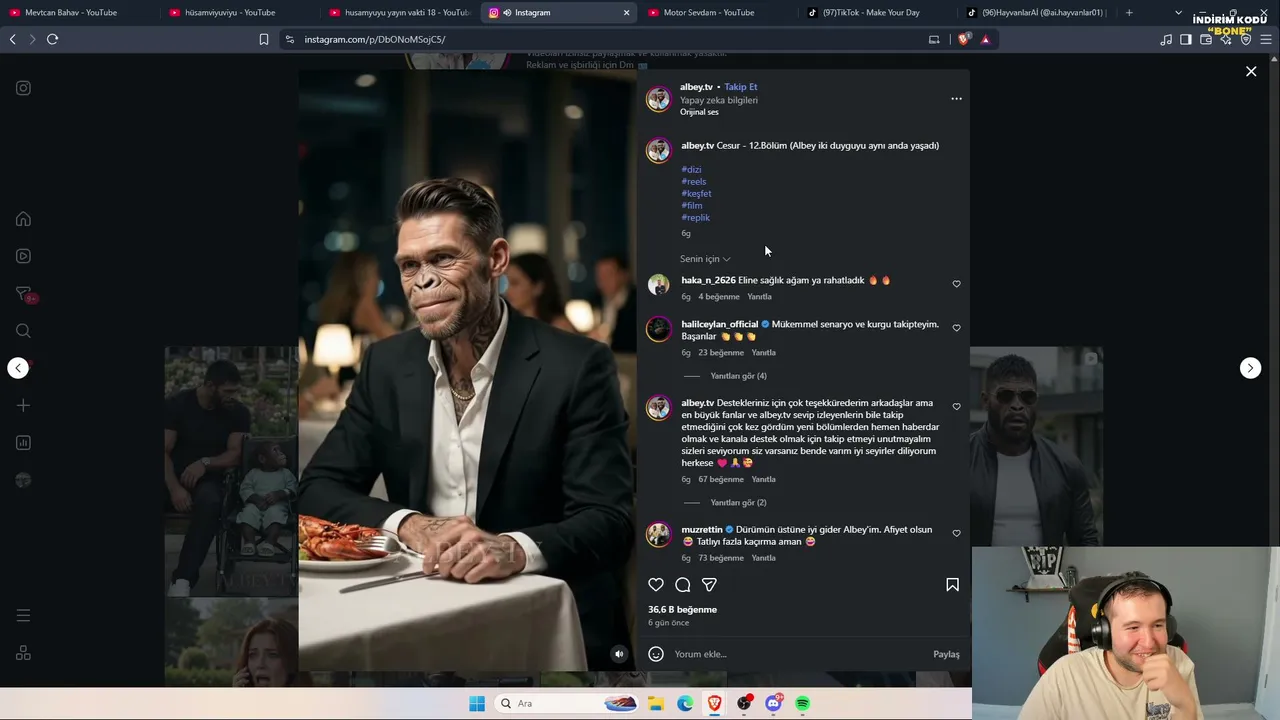Viewport: 1280px width, 720px height.
Task: Click the comment bubble icon under the post
Action: [683, 585]
